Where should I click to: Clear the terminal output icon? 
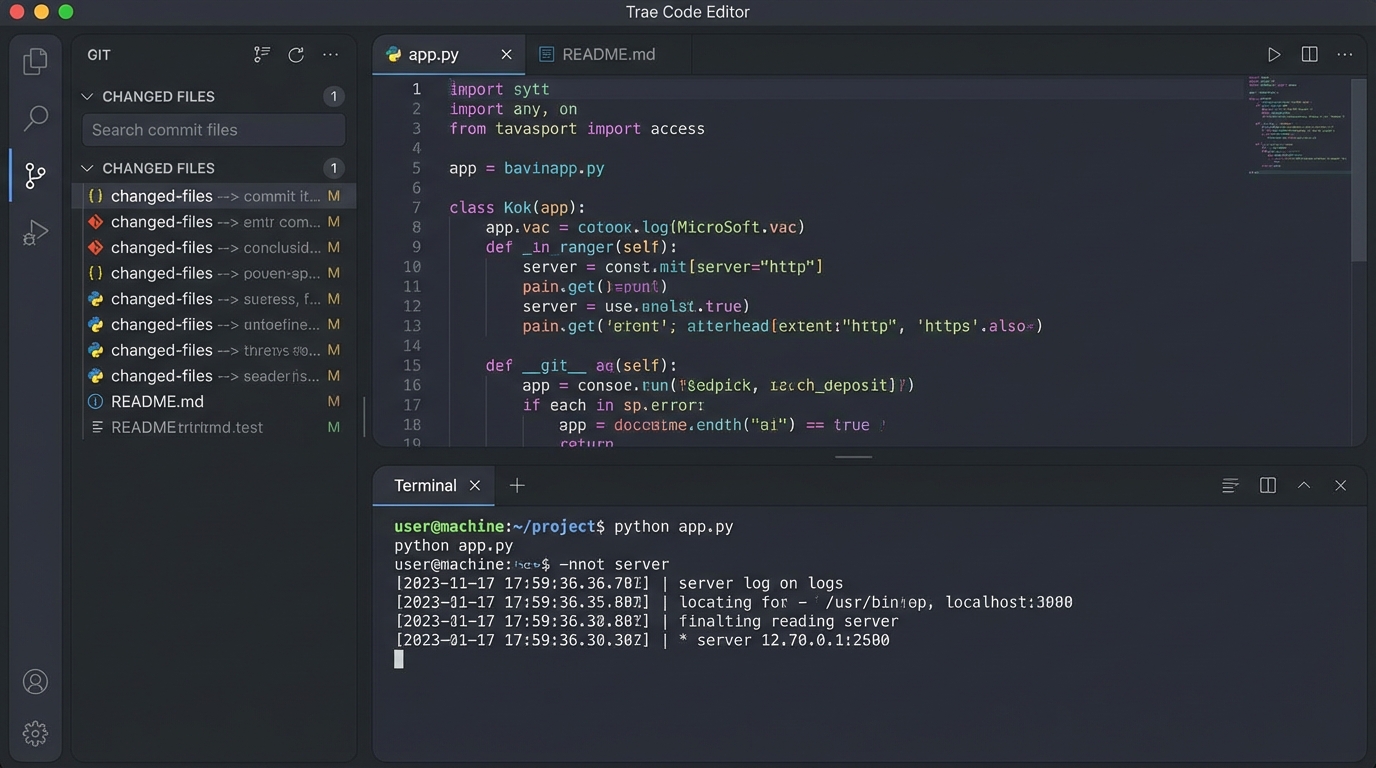click(1229, 485)
